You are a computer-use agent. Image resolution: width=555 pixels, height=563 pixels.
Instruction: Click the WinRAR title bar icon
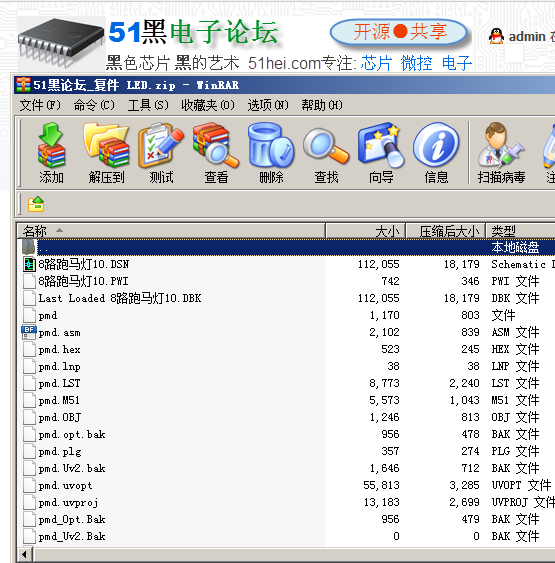(x=23, y=85)
